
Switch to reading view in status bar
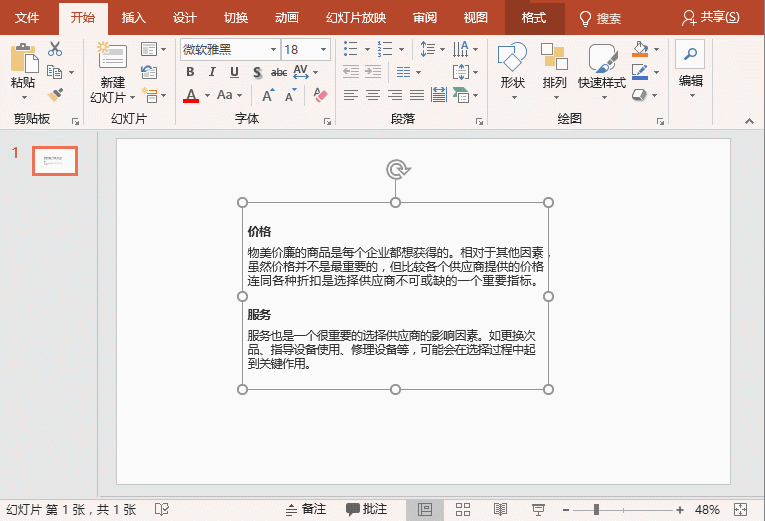point(500,509)
